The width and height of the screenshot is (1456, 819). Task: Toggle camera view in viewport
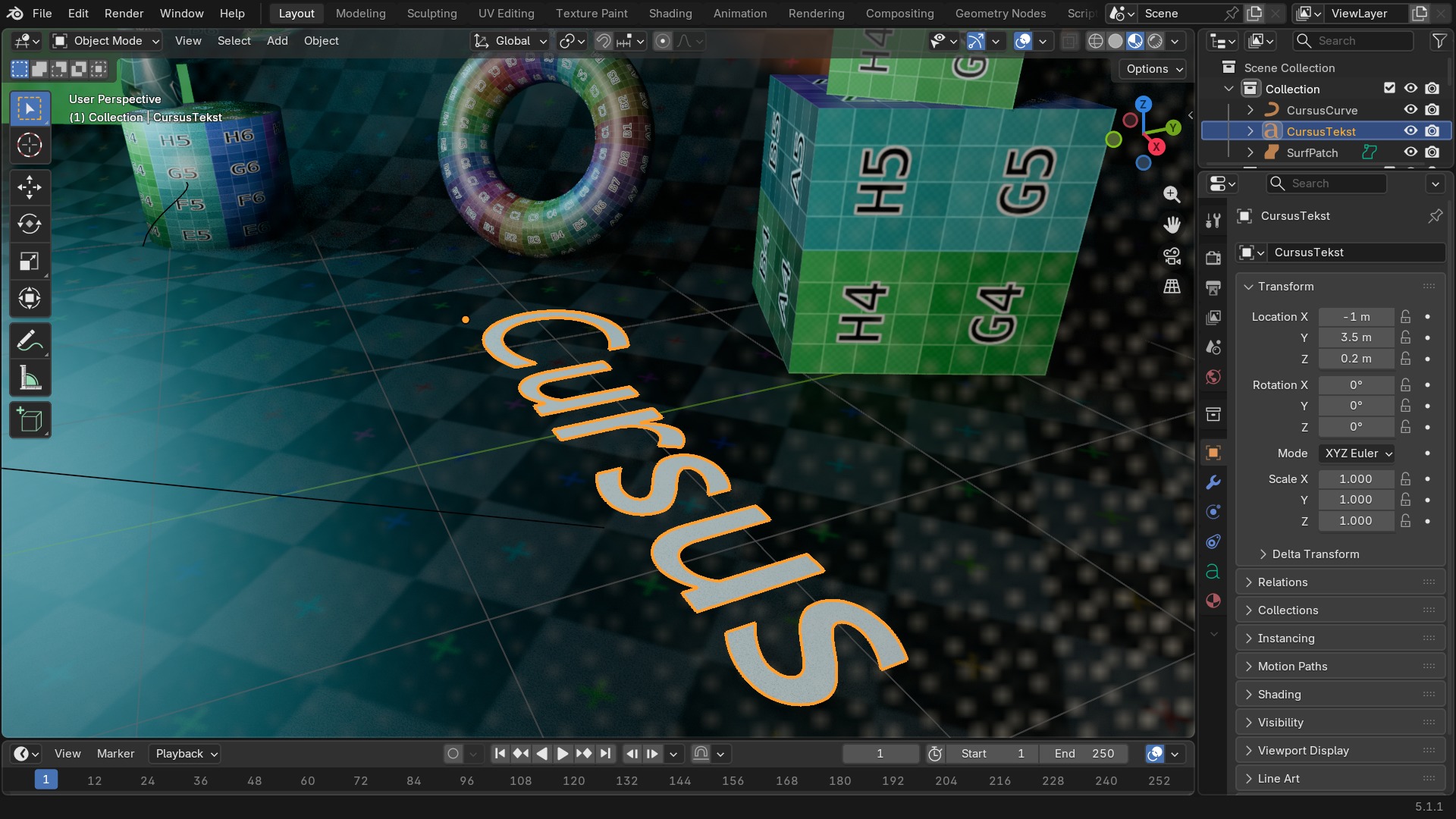[x=1172, y=256]
